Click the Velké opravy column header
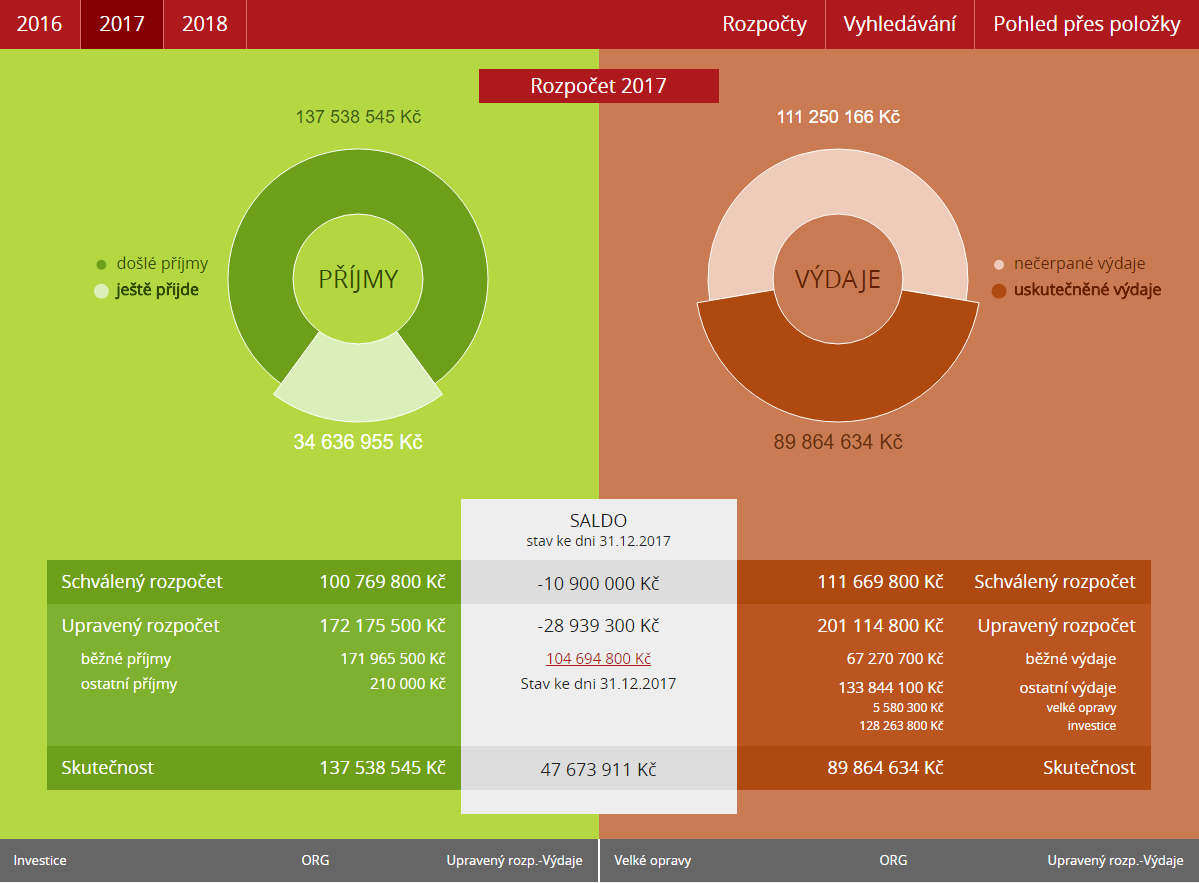Viewport: 1199px width, 883px height. pyautogui.click(x=652, y=860)
